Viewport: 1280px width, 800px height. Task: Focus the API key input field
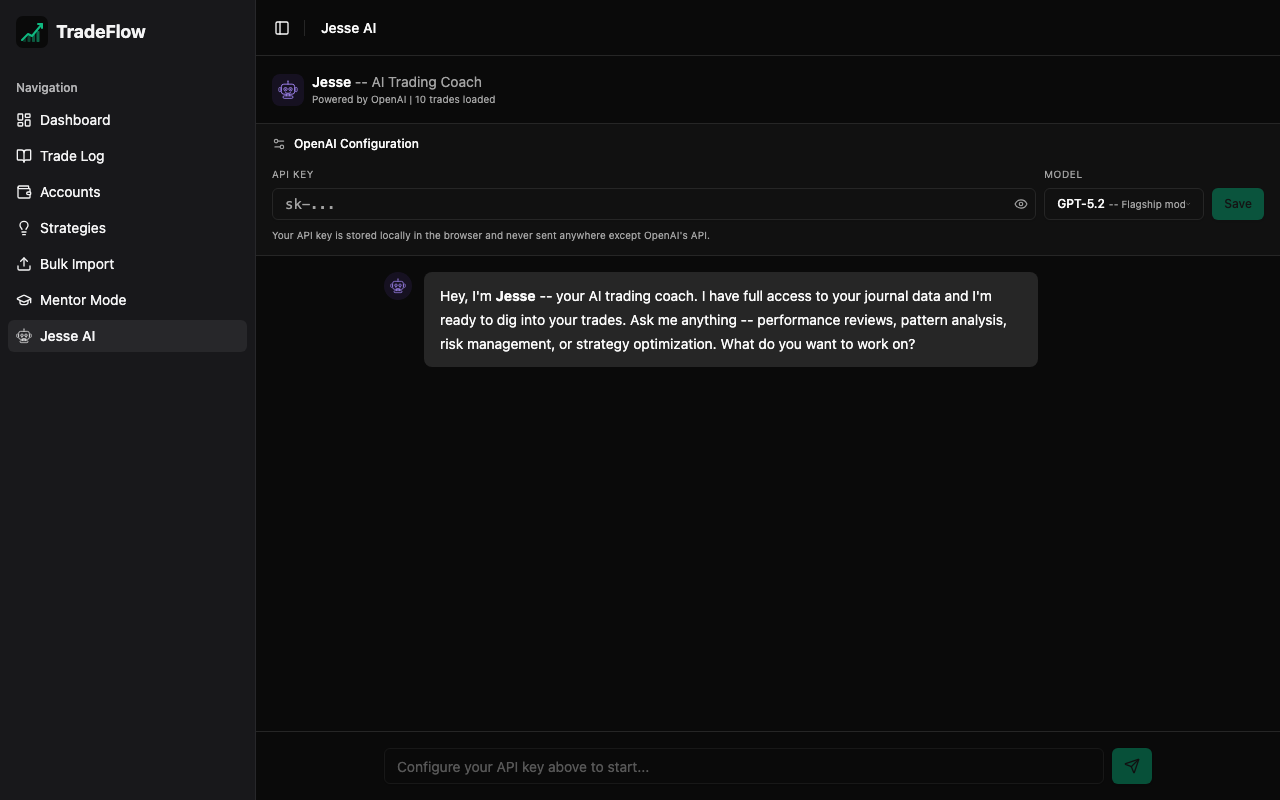click(x=640, y=204)
